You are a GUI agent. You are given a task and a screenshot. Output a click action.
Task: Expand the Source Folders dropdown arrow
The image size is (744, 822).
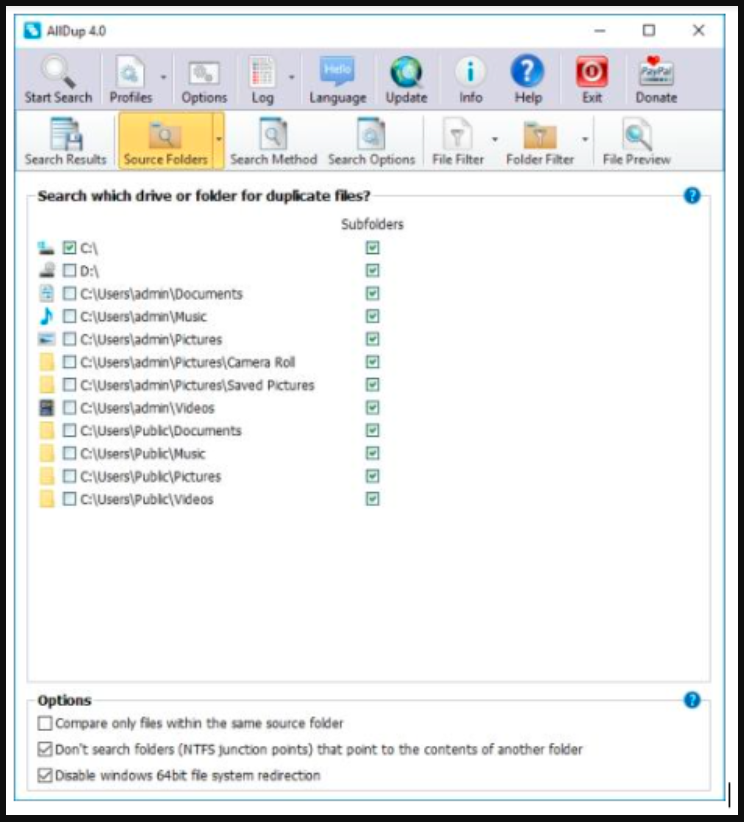click(x=219, y=139)
